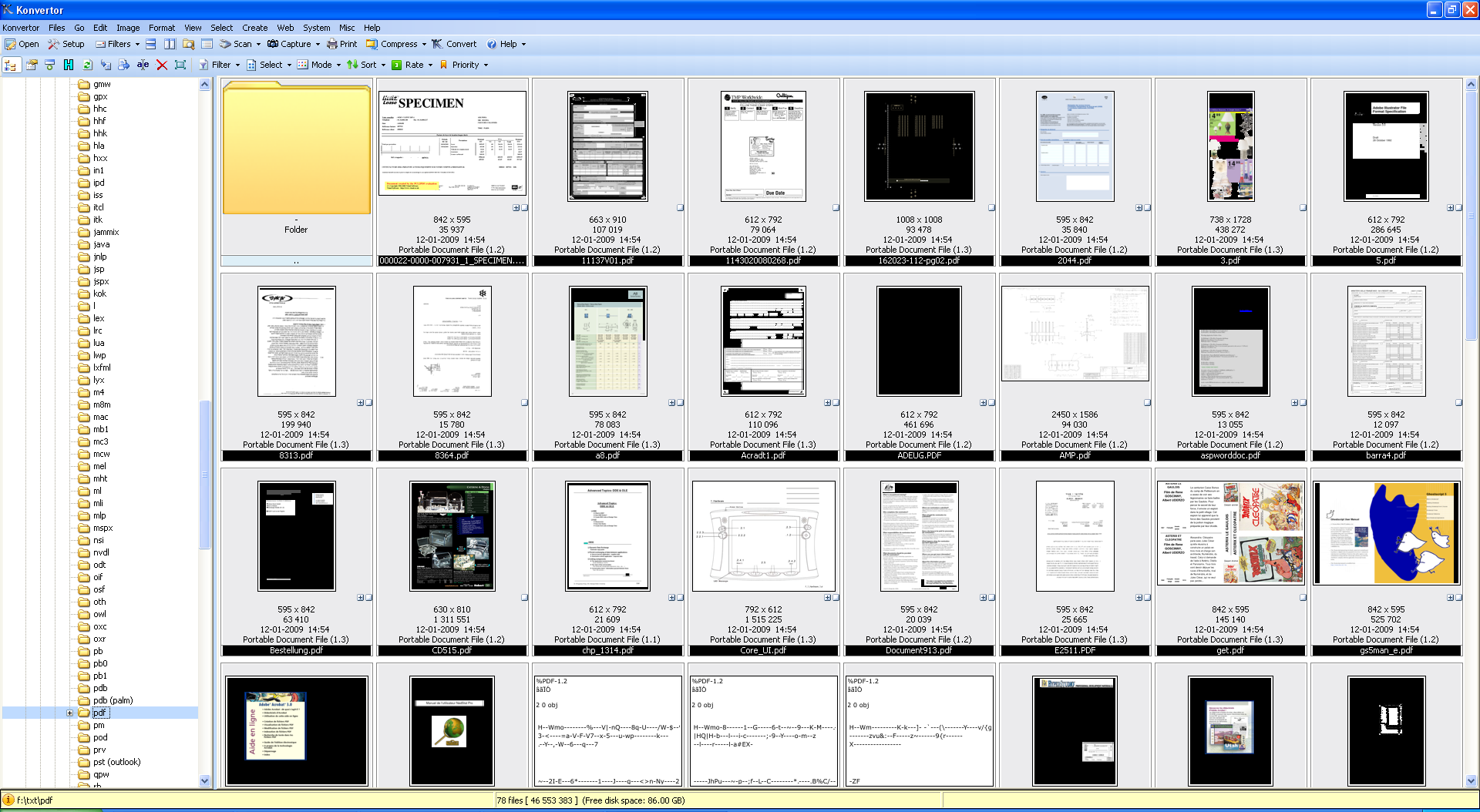Image resolution: width=1480 pixels, height=812 pixels.
Task: Click the green refresh icon
Action: pos(87,65)
